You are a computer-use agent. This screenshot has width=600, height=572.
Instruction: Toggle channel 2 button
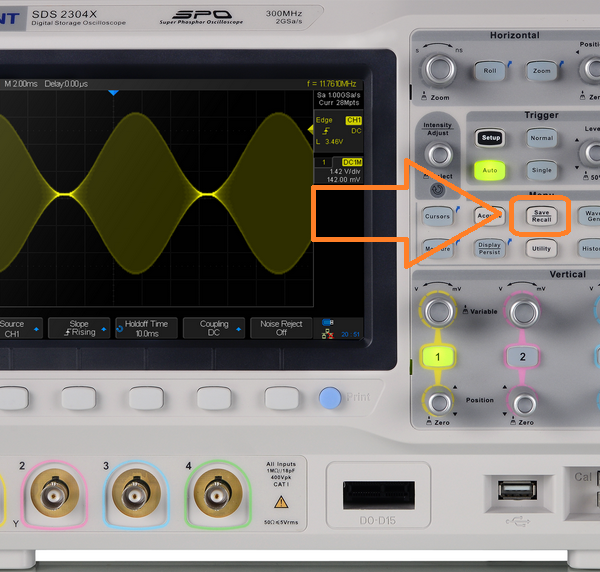[x=521, y=356]
